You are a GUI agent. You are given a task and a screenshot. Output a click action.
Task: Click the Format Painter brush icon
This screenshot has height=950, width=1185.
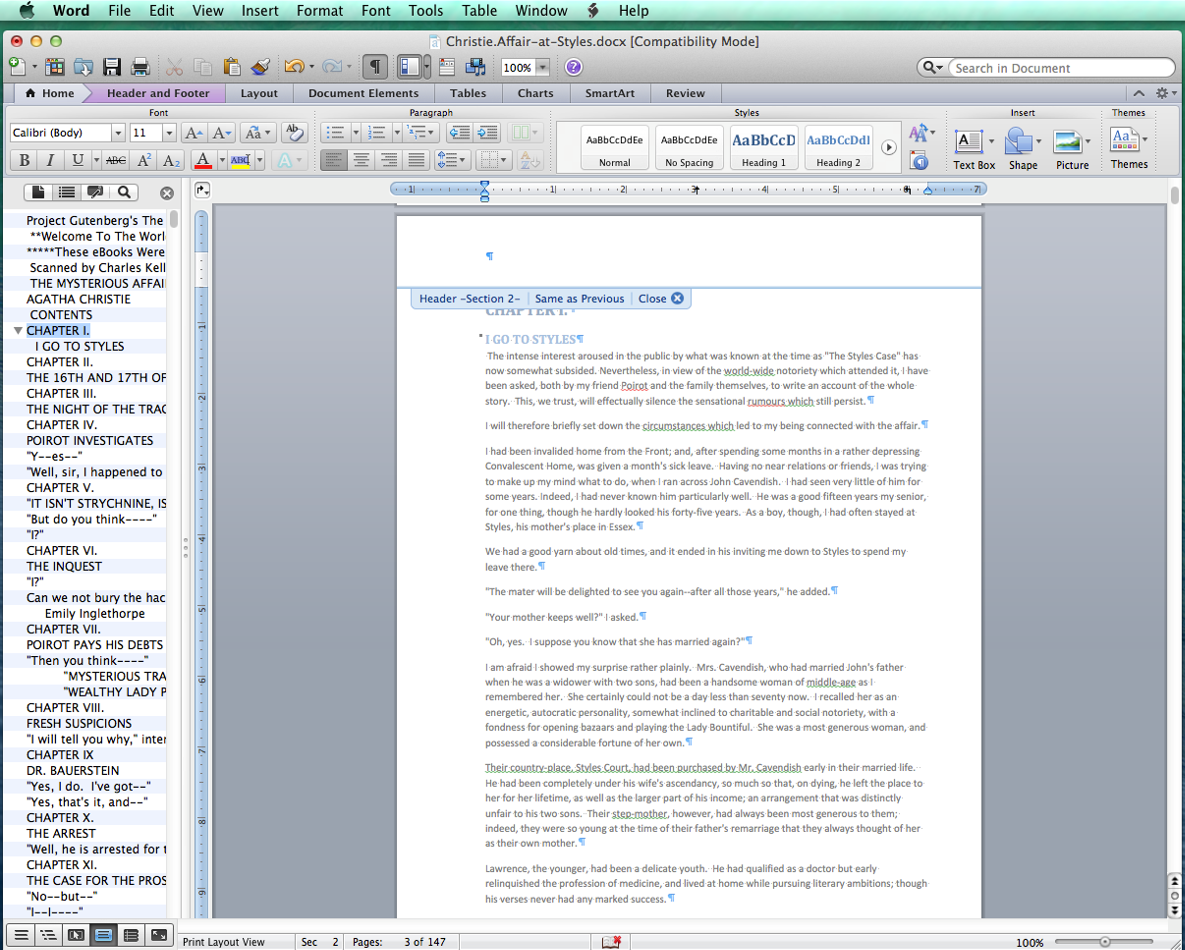(x=260, y=67)
